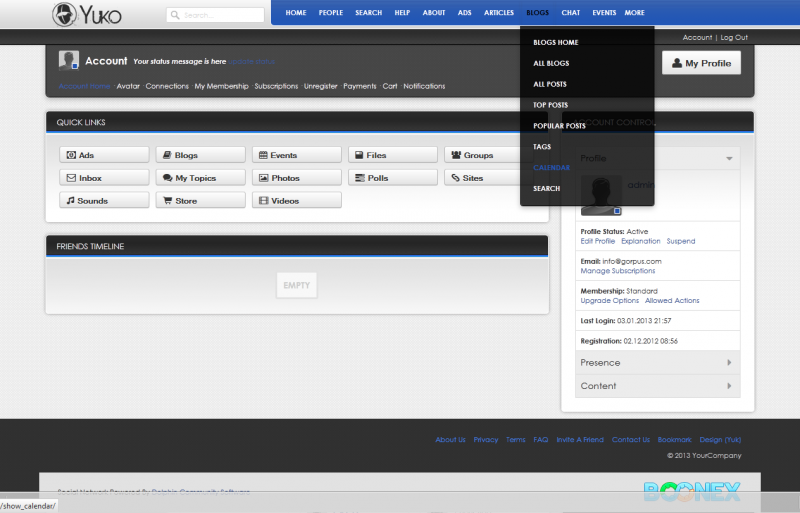This screenshot has width=800, height=513.
Task: Open the Payments tab
Action: tap(360, 86)
